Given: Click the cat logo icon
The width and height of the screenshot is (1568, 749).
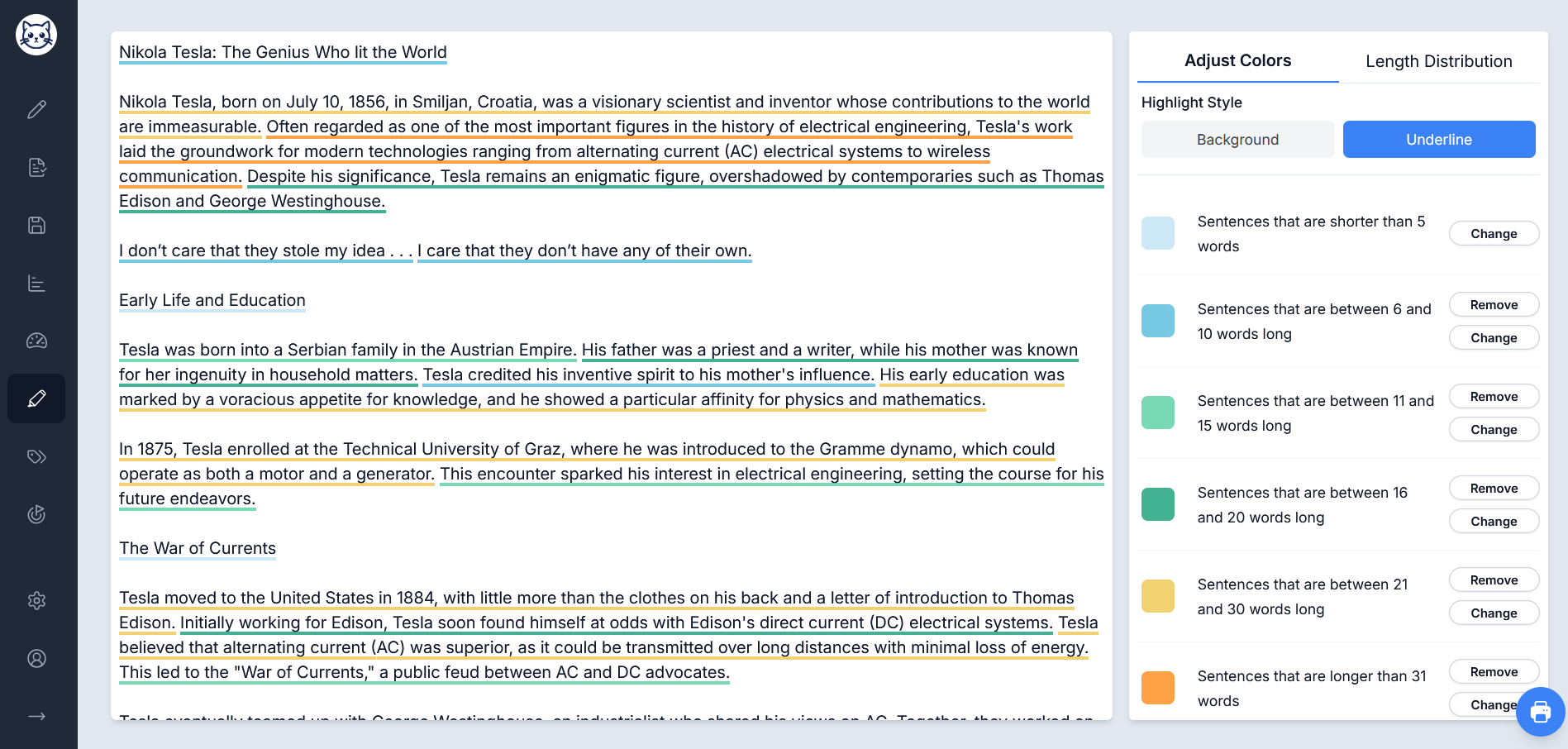Looking at the screenshot, I should [36, 35].
